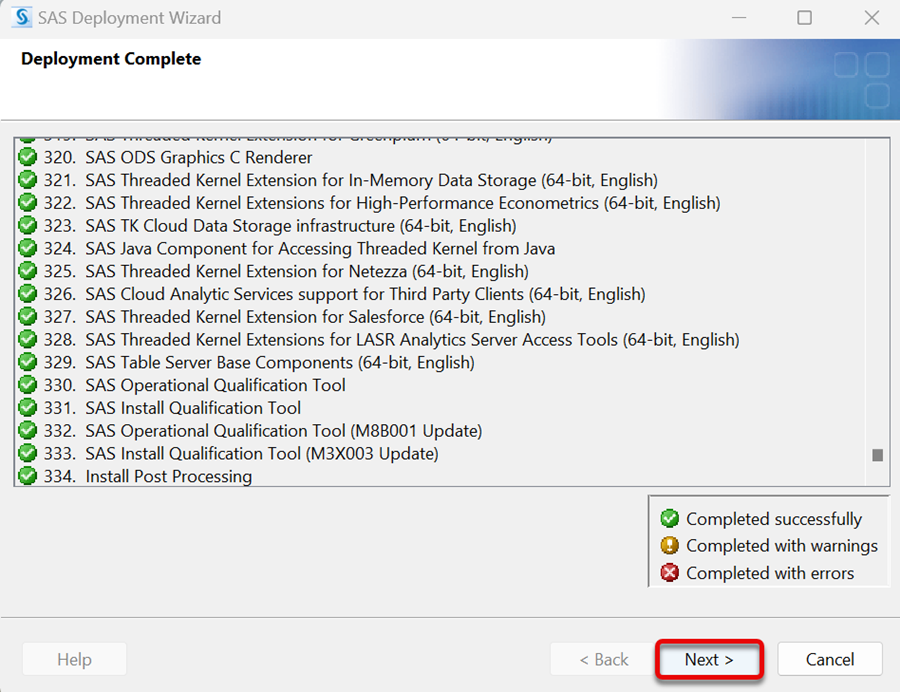This screenshot has width=900, height=692.
Task: Click SAS logo icon in title bar
Action: coord(21,18)
